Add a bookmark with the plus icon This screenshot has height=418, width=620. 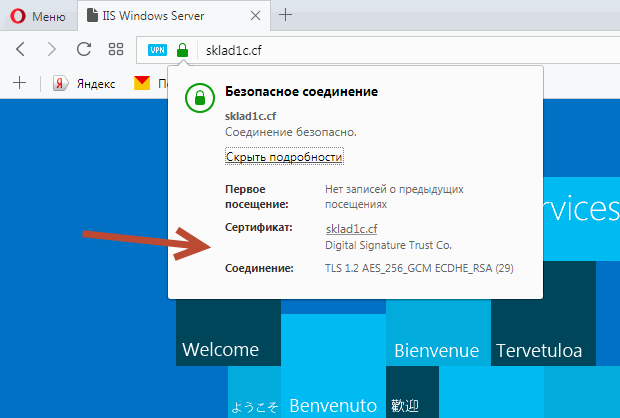click(19, 83)
